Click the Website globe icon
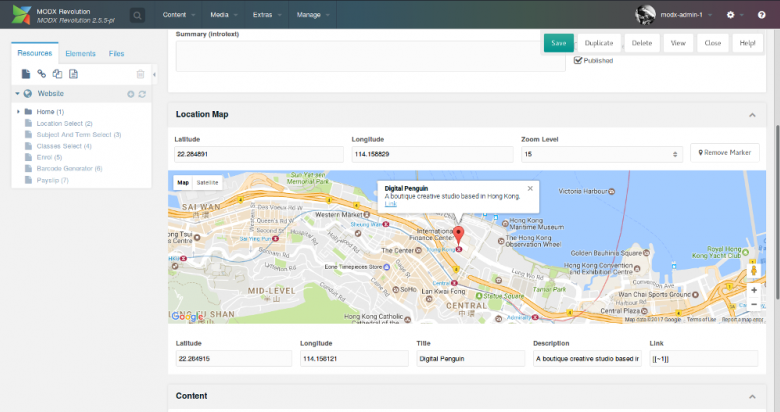The width and height of the screenshot is (780, 412). (x=28, y=94)
